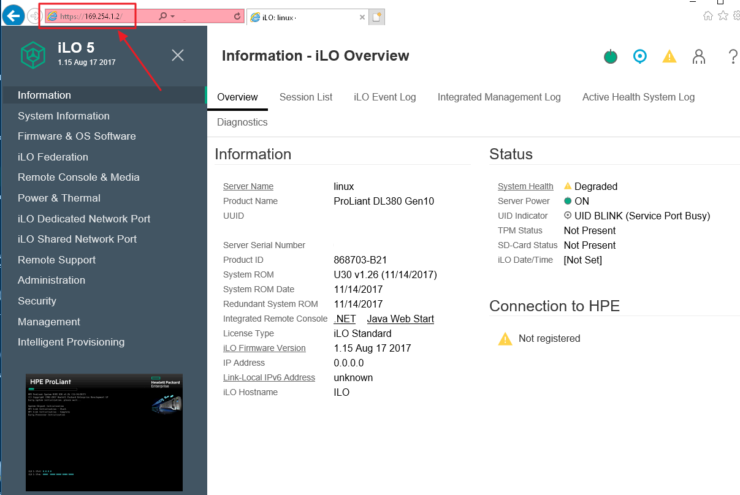
Task: Click the address bar search magnifier icon
Action: (163, 16)
